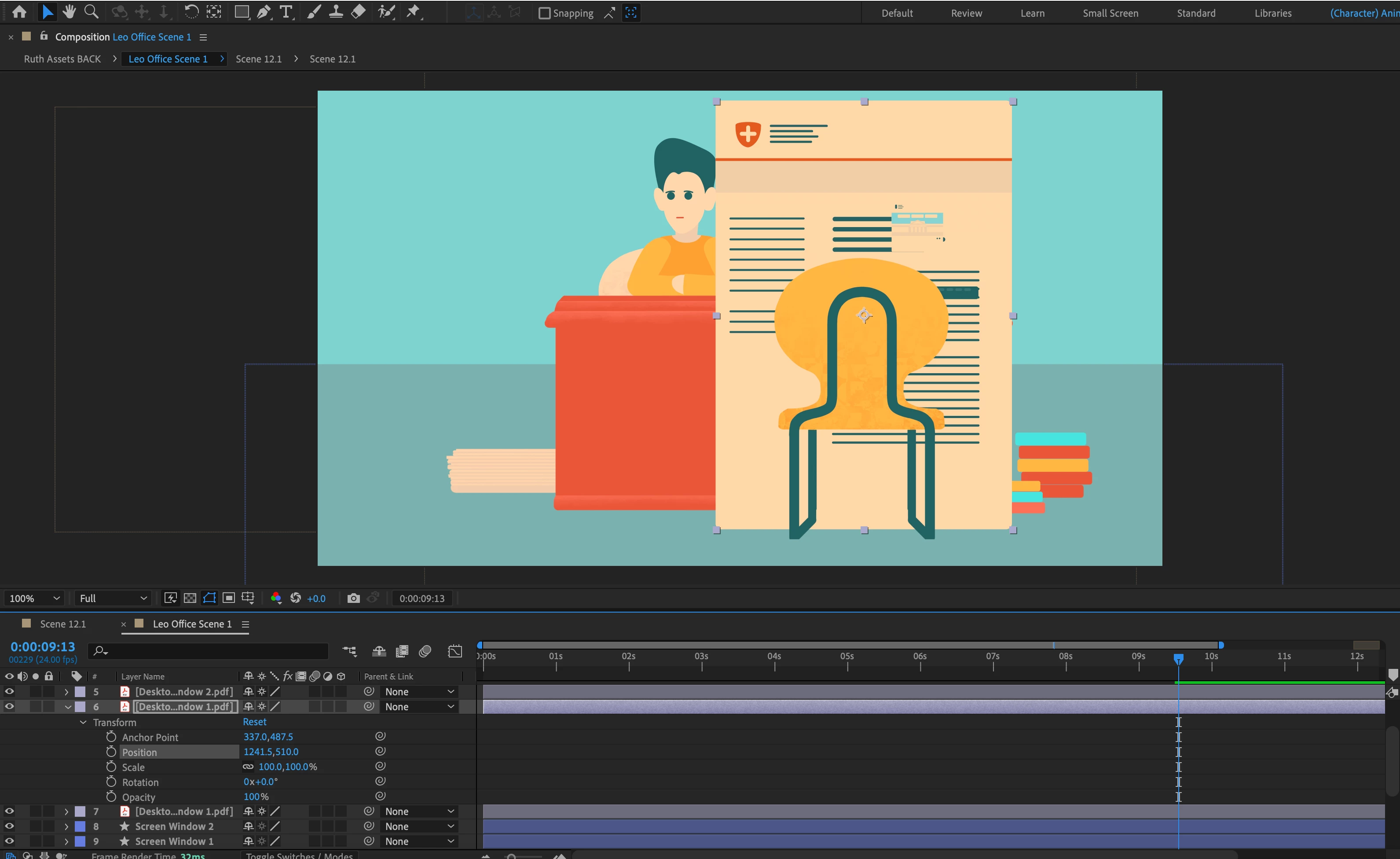Select the Brush tool
This screenshot has height=859, width=1400.
(314, 12)
